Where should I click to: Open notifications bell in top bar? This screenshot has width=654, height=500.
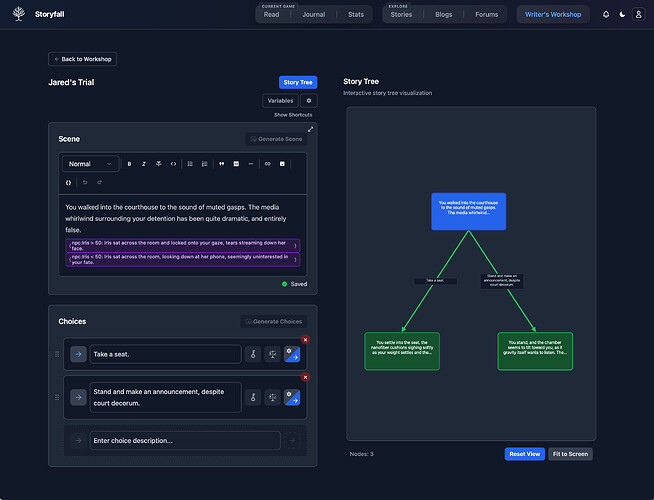(605, 15)
